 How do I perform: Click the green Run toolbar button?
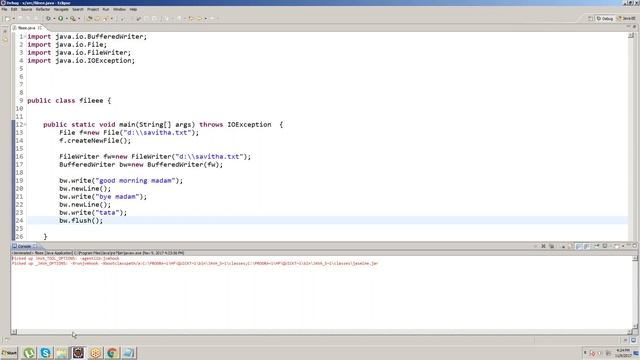pyautogui.click(x=60, y=18)
